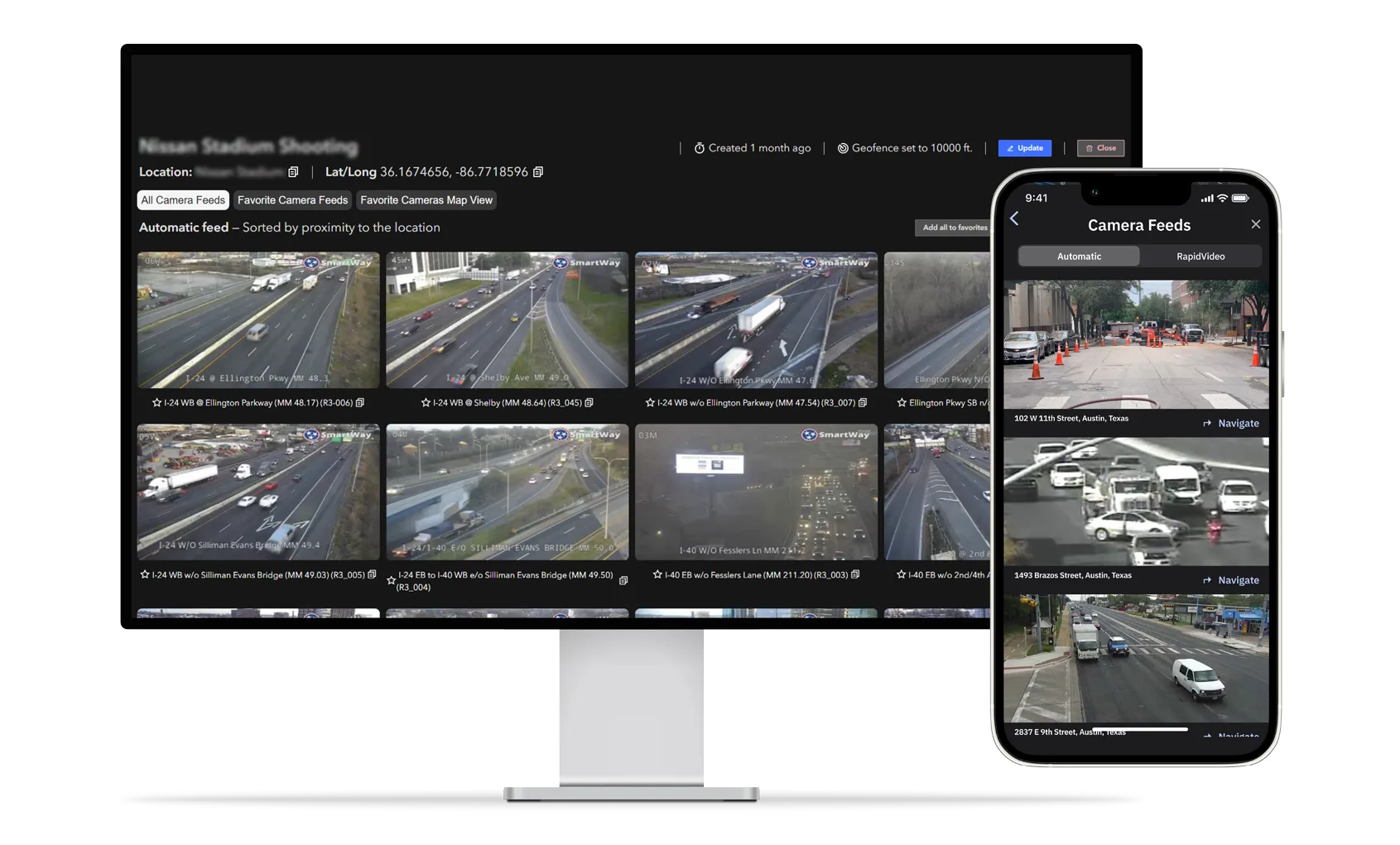
Task: Open the Favorite Camera Feeds tab
Action: (x=292, y=200)
